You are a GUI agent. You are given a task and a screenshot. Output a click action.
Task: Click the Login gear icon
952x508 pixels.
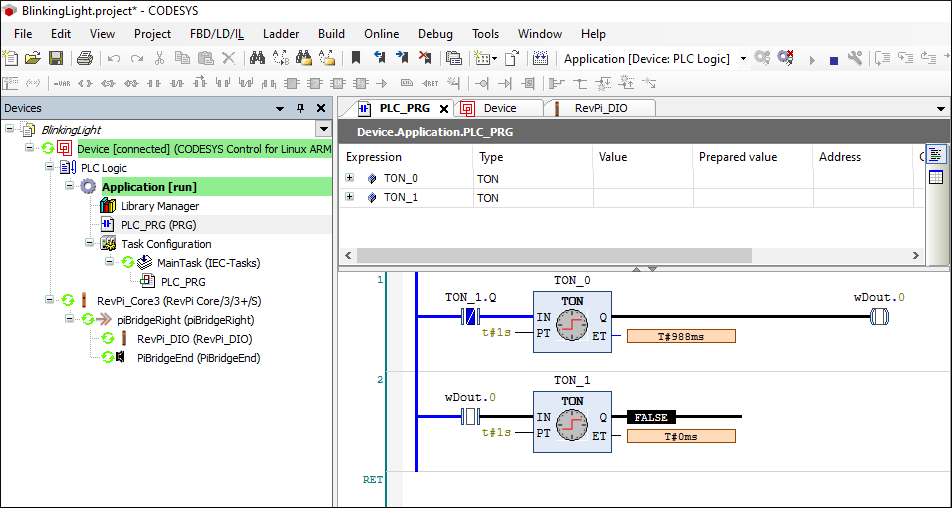(762, 58)
